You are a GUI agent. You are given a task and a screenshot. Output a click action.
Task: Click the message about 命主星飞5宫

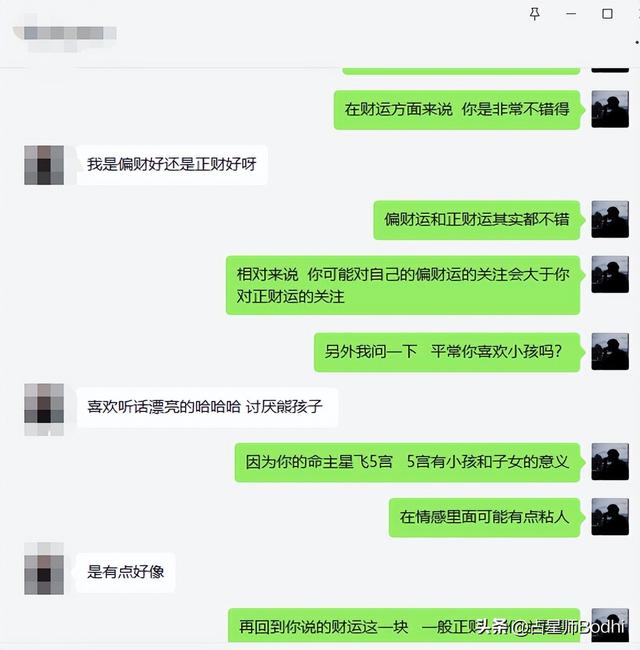(x=407, y=462)
